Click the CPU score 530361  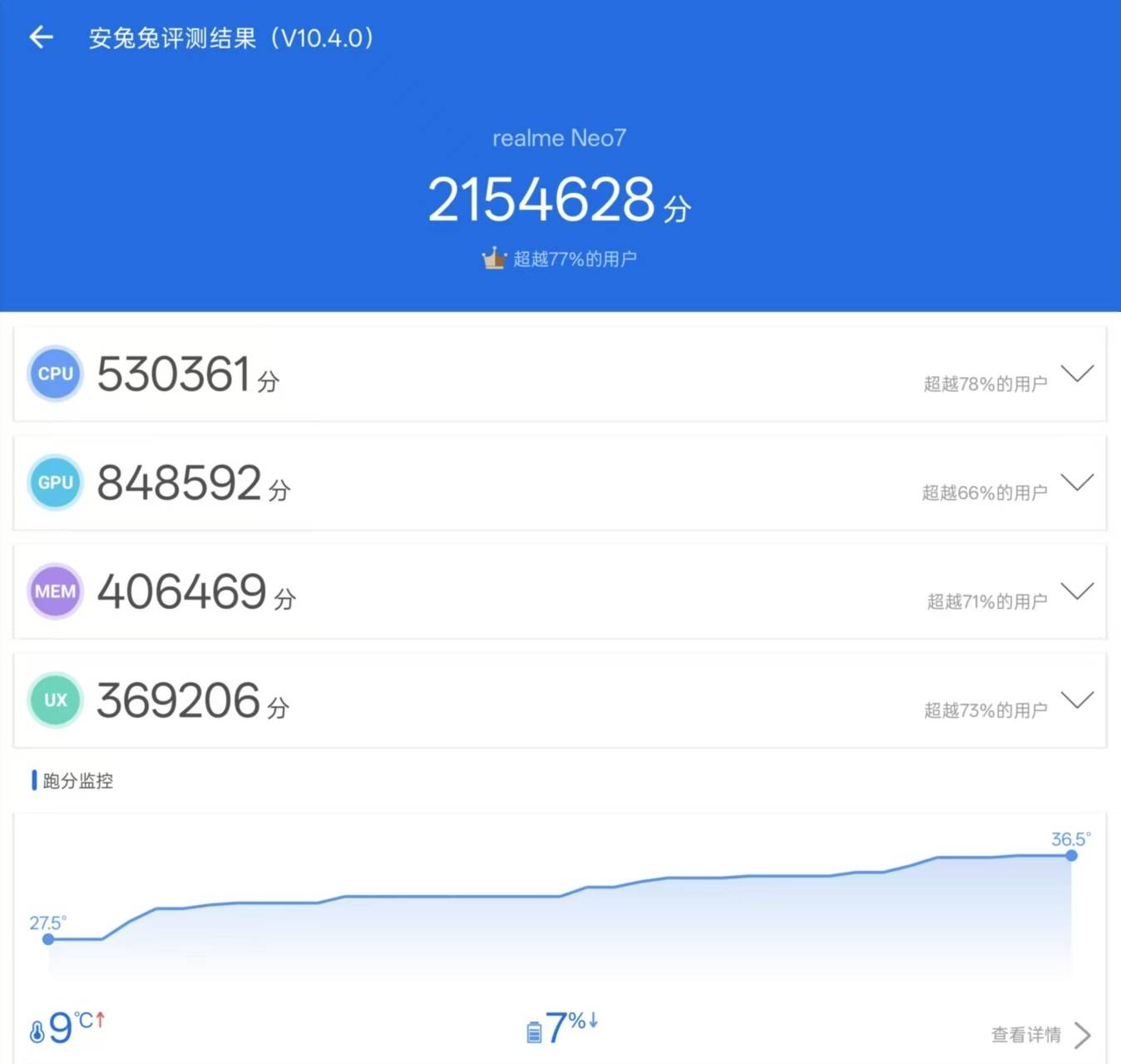click(x=174, y=374)
